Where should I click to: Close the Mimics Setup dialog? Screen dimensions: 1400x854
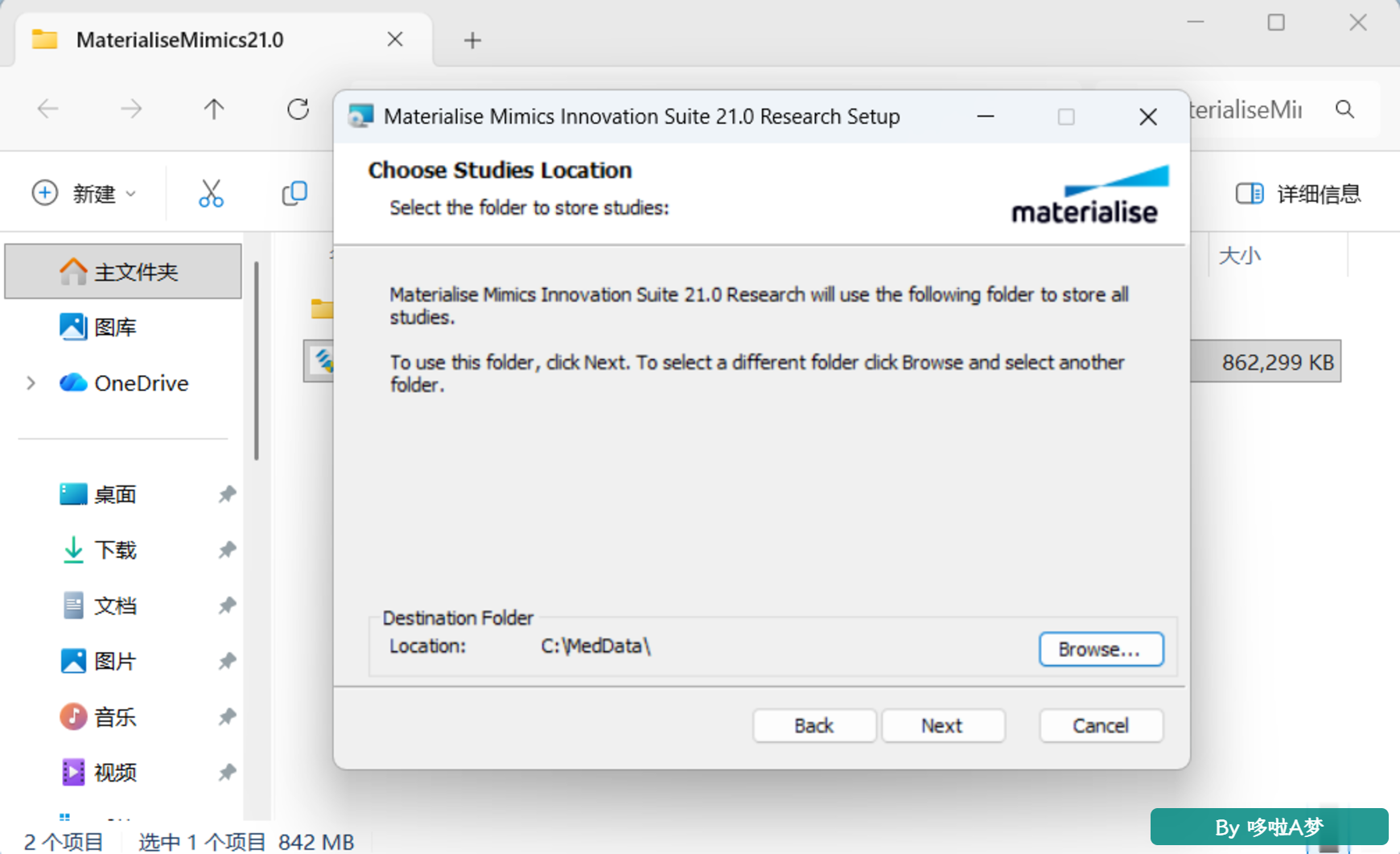(x=1148, y=117)
